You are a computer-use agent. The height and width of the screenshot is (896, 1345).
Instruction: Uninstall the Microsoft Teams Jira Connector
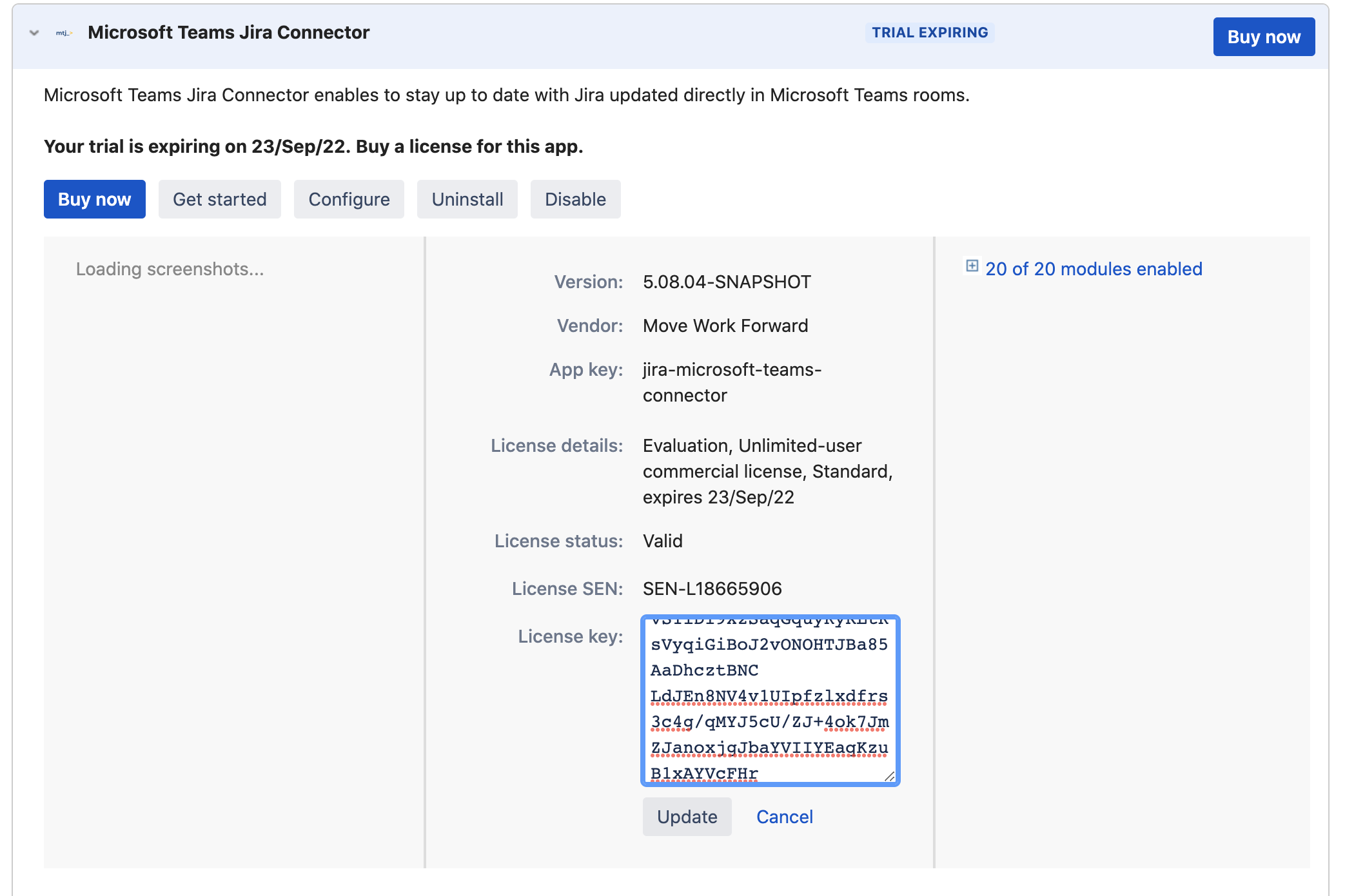point(467,199)
